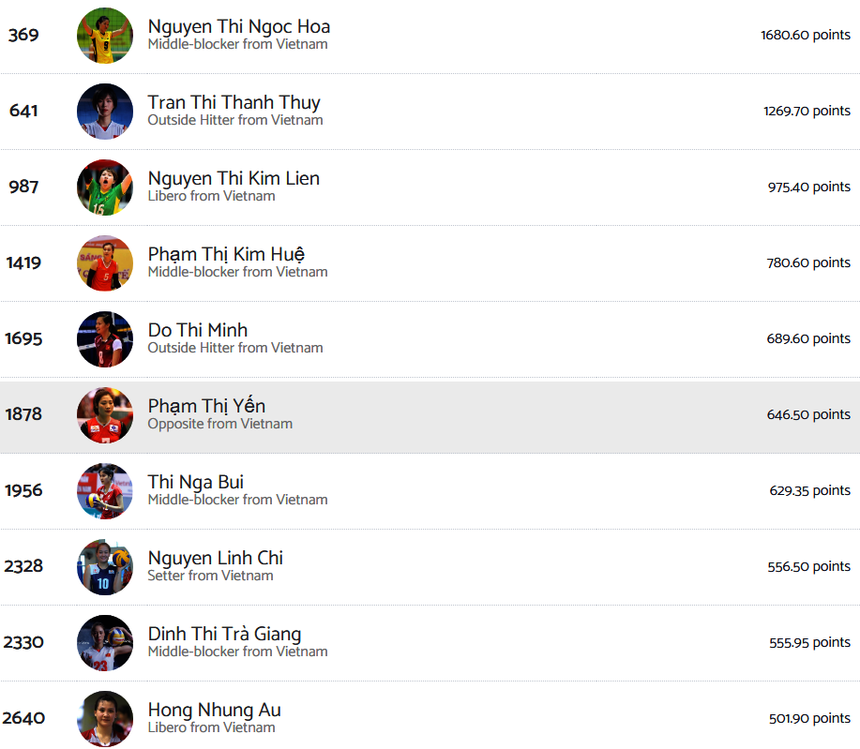Open Tran Thi Thanh Thuy's avatar picture
This screenshot has width=860, height=749.
coord(105,111)
